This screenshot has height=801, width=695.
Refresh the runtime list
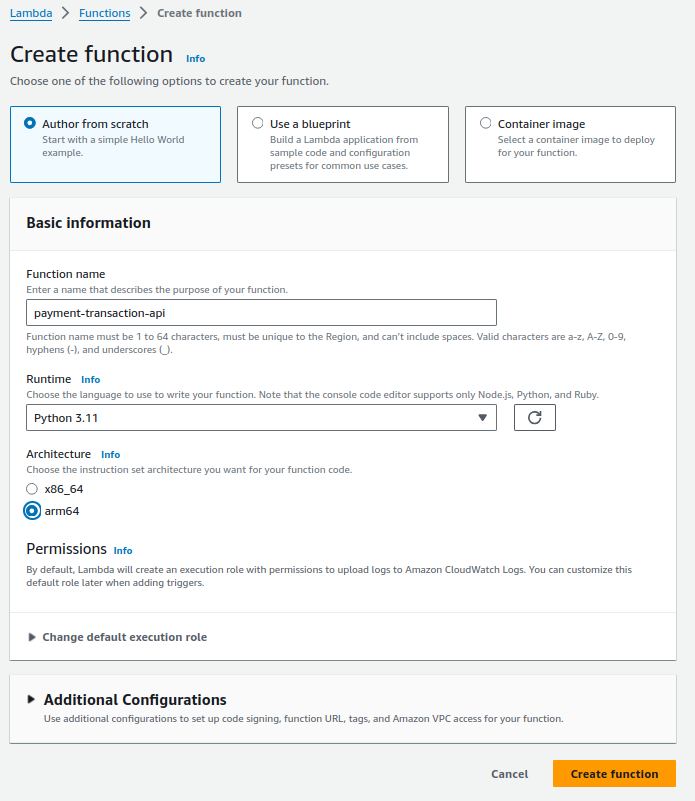pyautogui.click(x=534, y=417)
